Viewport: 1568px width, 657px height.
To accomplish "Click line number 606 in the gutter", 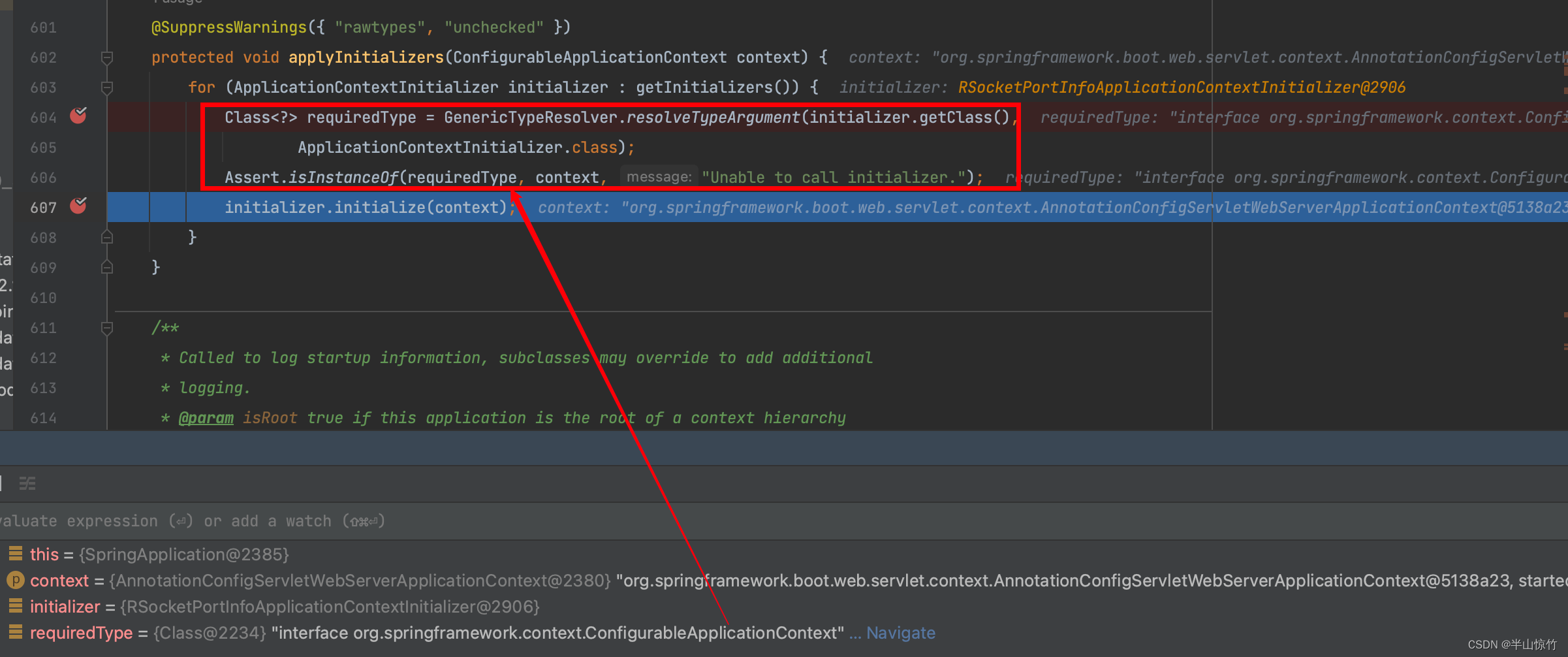I will pos(43,178).
